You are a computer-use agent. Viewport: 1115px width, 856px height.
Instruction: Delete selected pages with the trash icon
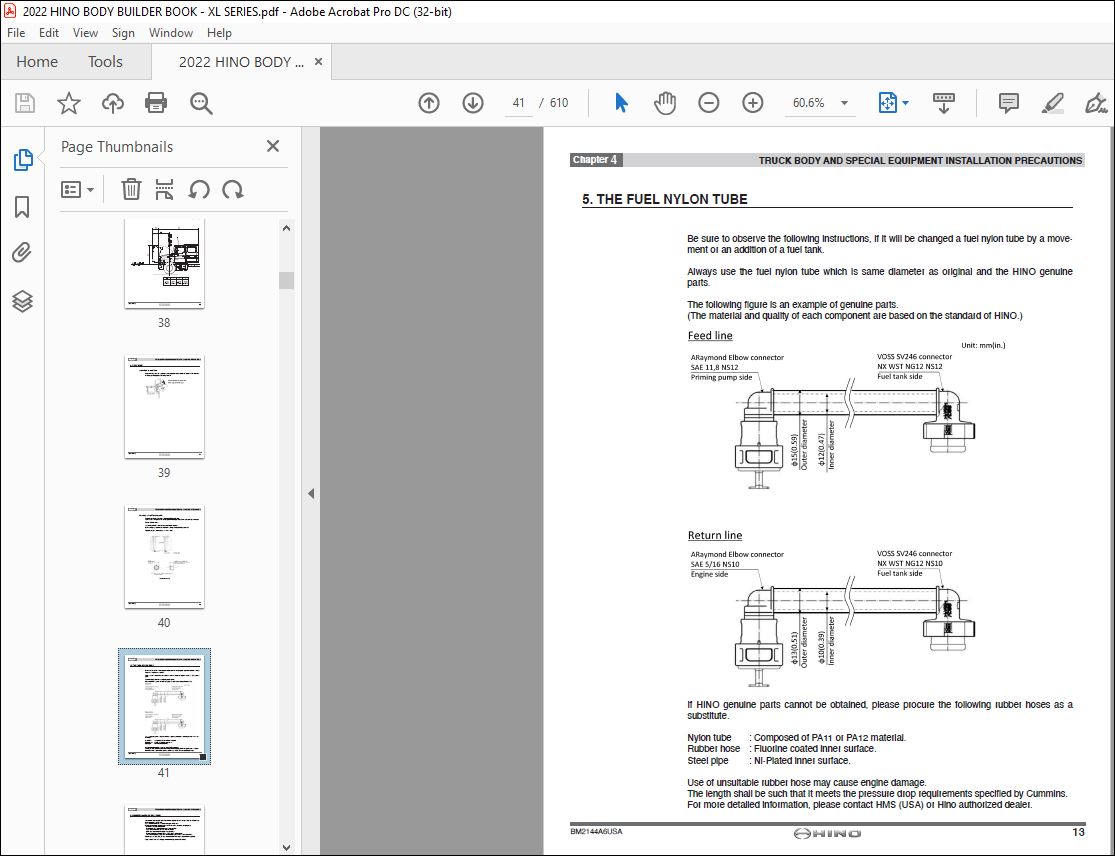[131, 189]
